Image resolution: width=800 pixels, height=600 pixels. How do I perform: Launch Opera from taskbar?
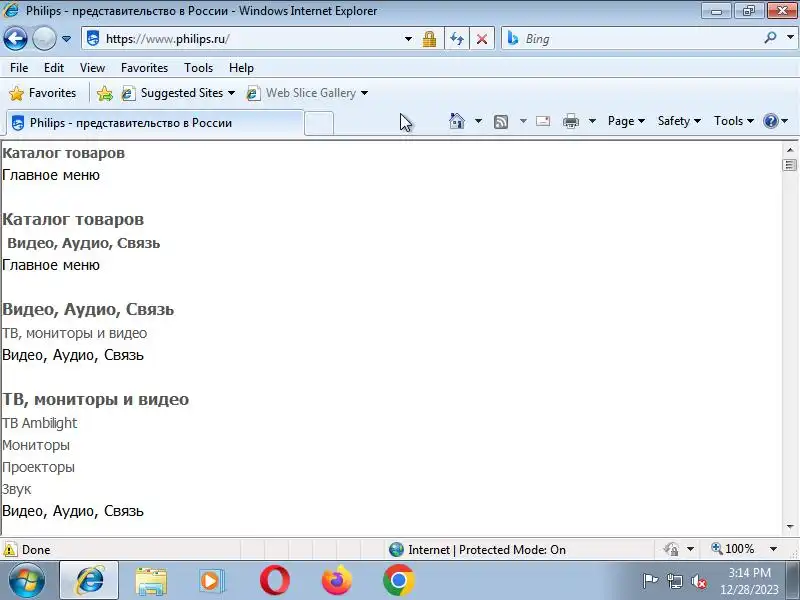[274, 581]
